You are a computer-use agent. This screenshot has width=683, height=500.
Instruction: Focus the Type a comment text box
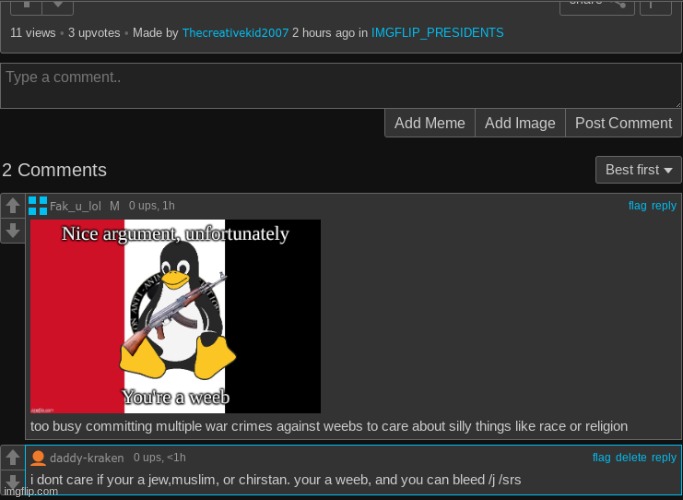click(x=340, y=86)
